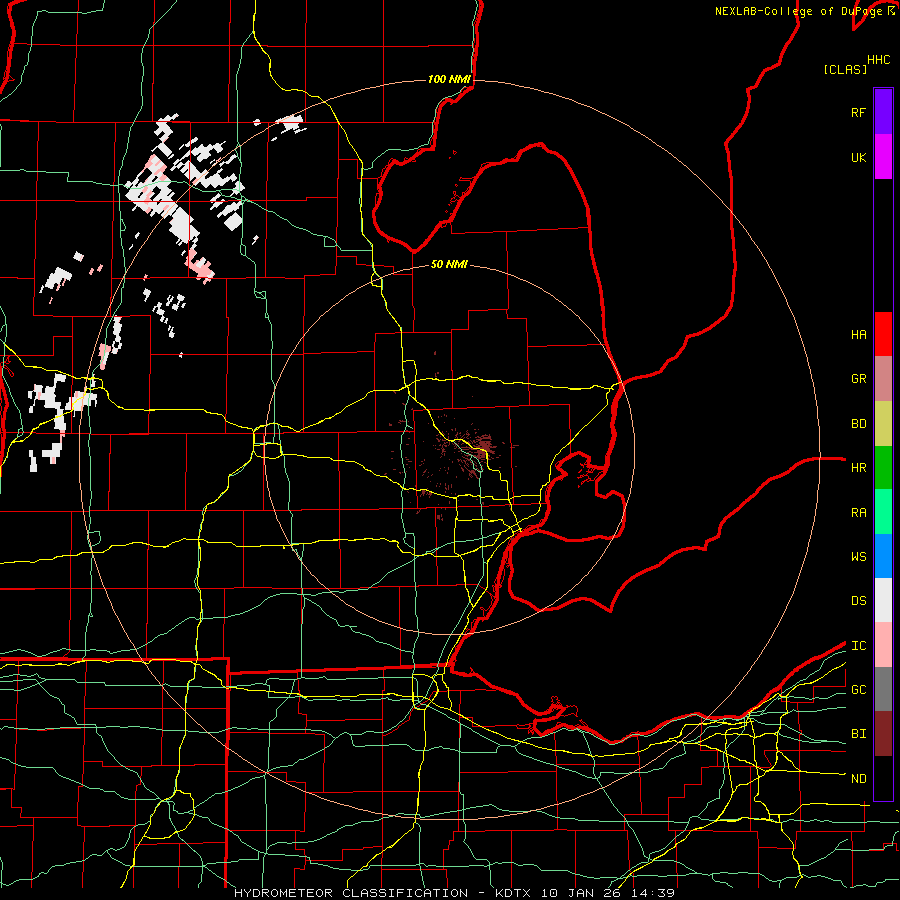Click the DS white legend swatch
This screenshot has width=900, height=900.
click(883, 600)
